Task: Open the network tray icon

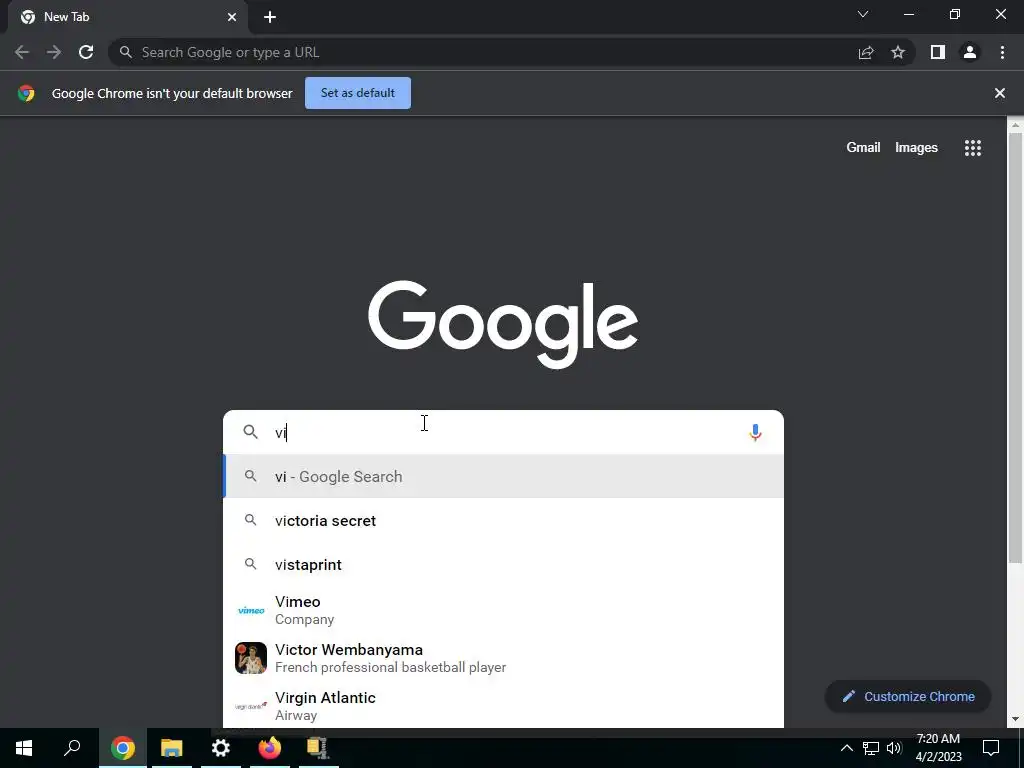Action: pos(871,748)
